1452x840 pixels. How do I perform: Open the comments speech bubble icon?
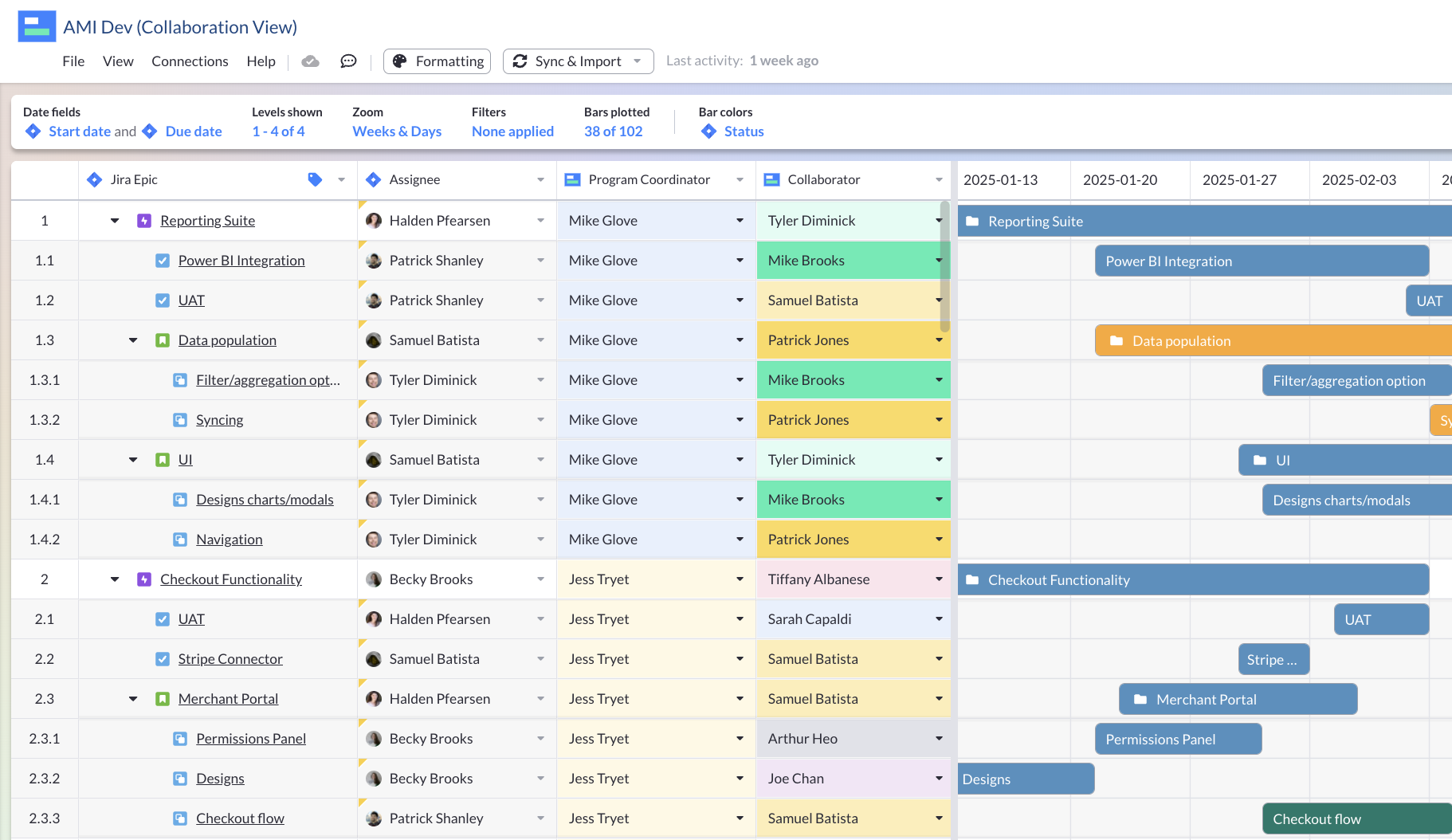pos(348,61)
